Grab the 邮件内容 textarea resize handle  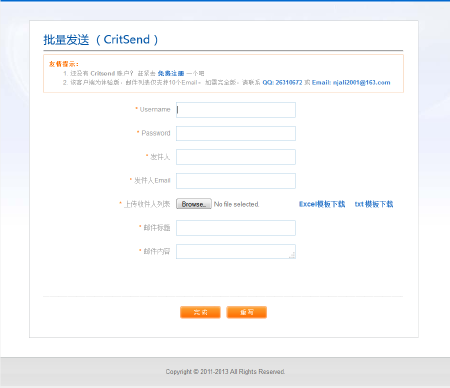(x=292, y=256)
